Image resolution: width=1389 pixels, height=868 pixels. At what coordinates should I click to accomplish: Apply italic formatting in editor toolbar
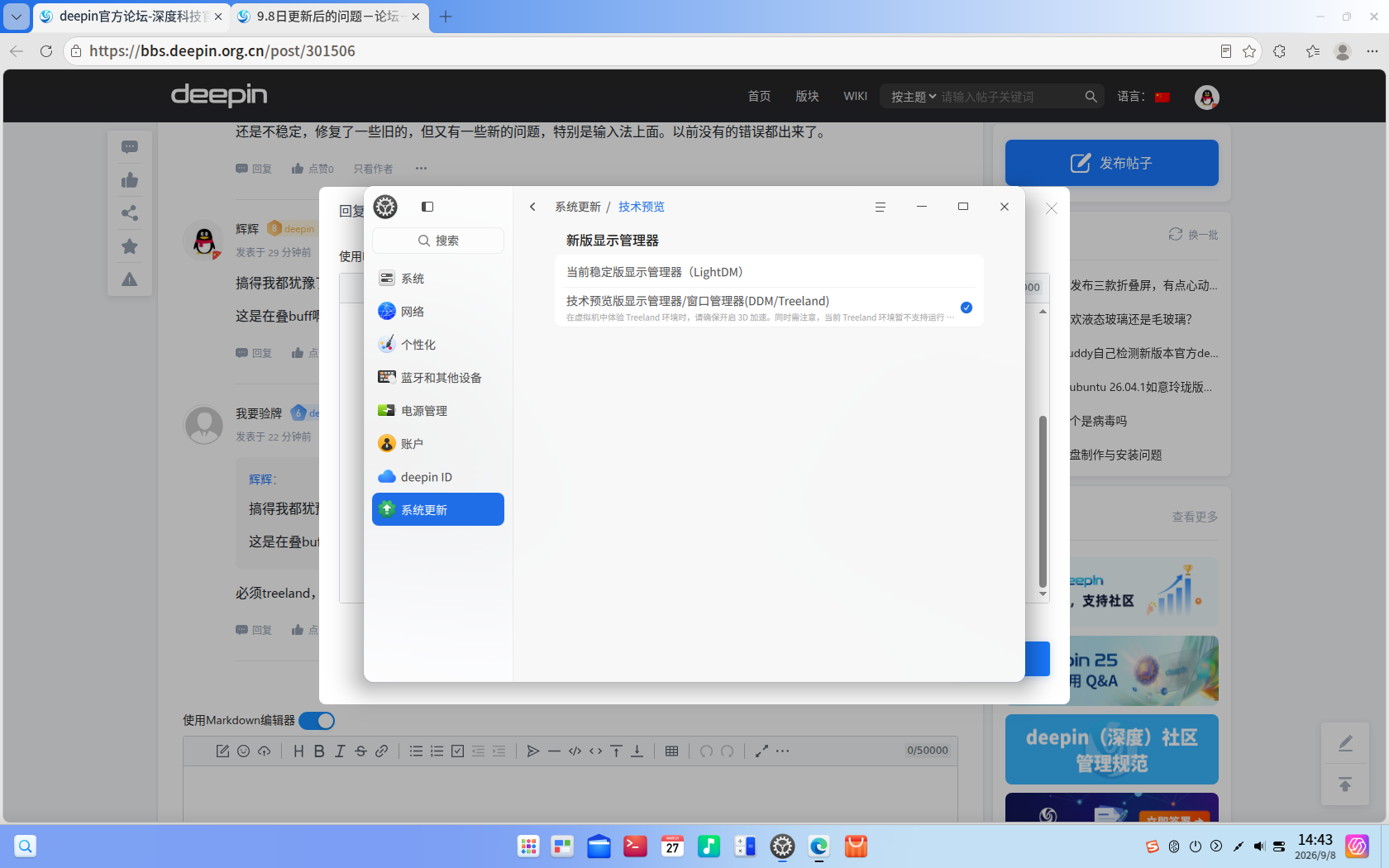click(x=340, y=751)
